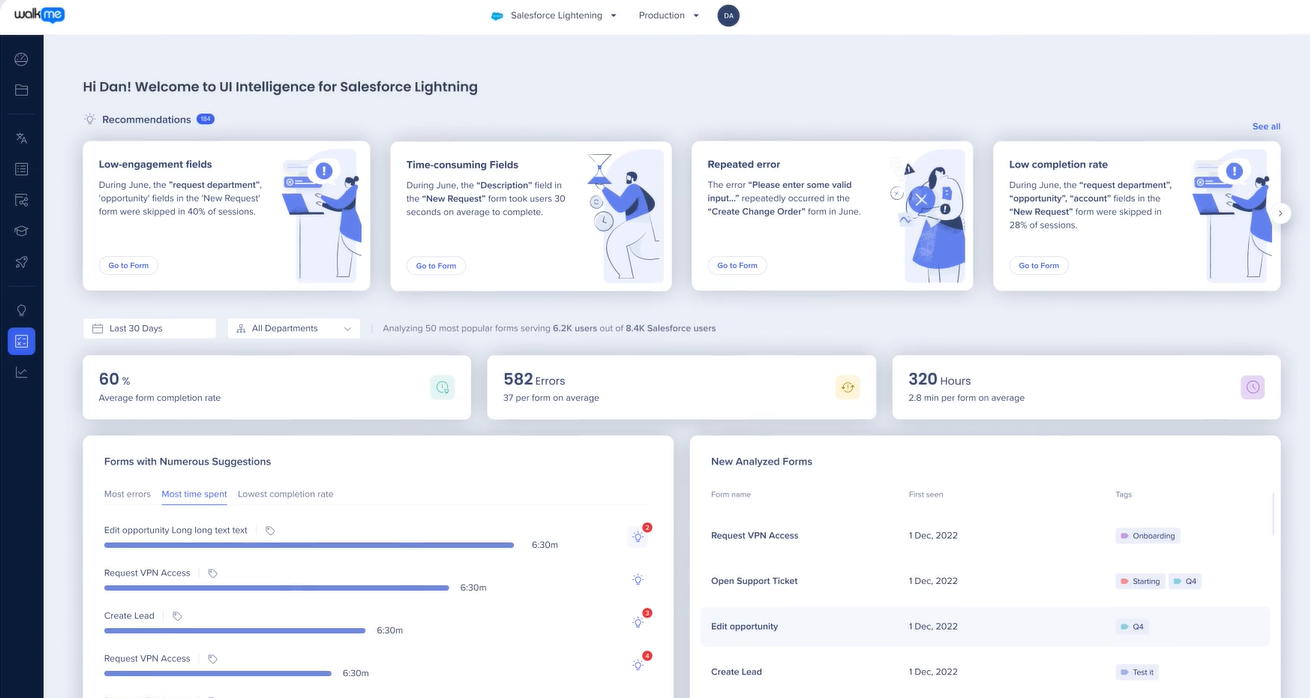Open suggestions lightbulb with badge 2

pyautogui.click(x=638, y=536)
